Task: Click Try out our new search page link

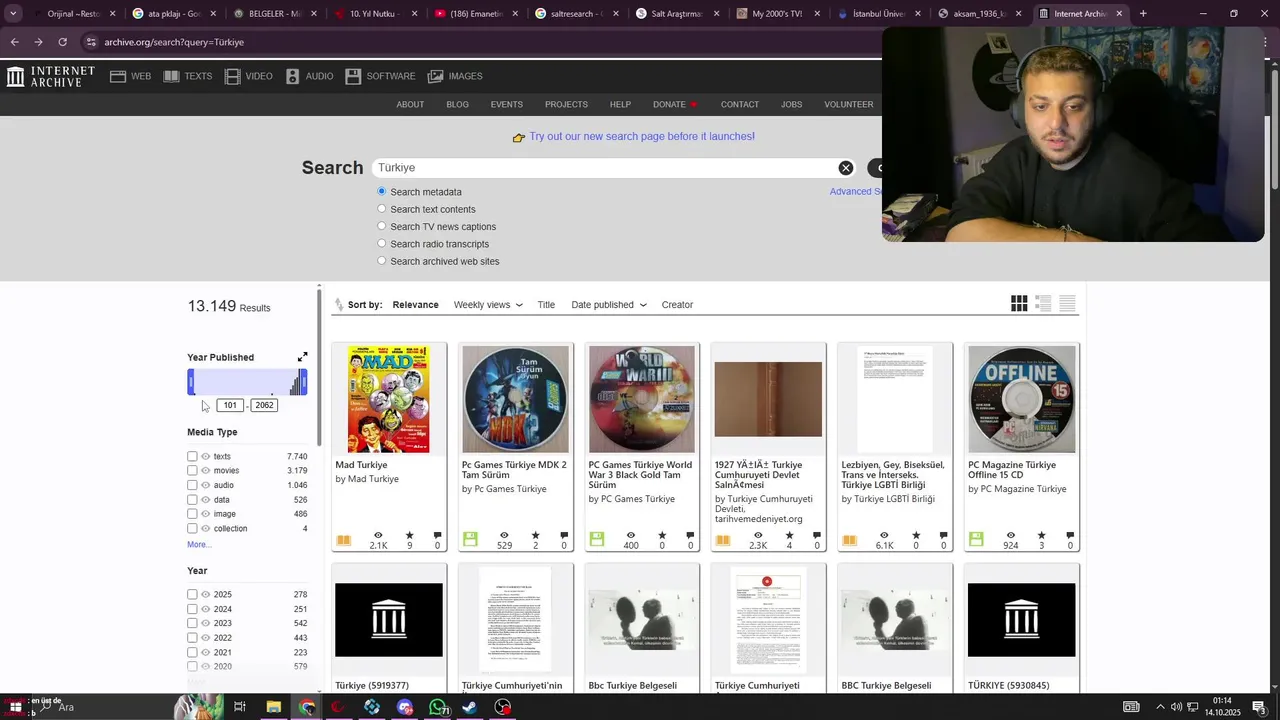Action: (x=642, y=136)
